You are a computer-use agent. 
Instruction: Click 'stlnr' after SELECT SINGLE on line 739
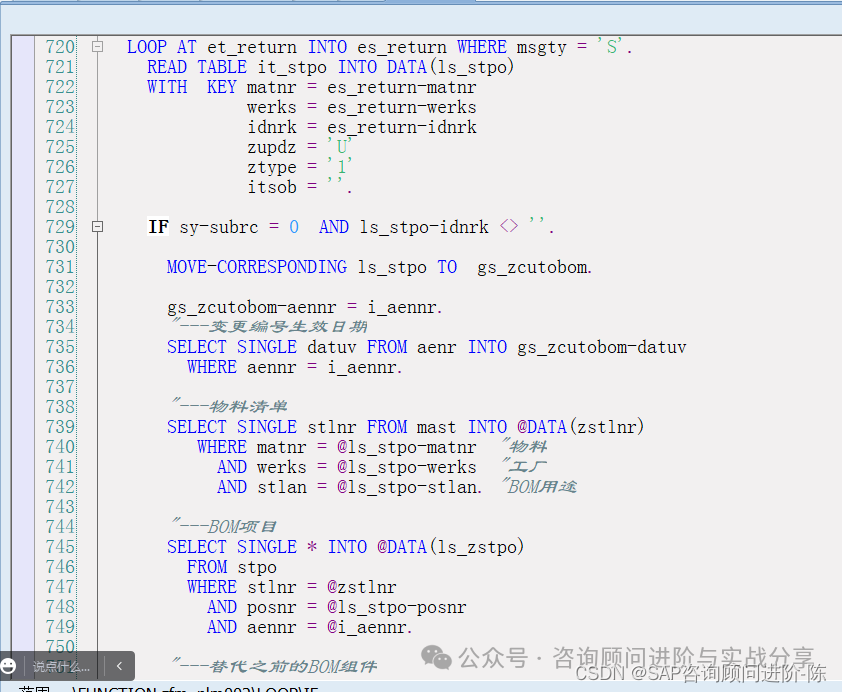tap(332, 427)
